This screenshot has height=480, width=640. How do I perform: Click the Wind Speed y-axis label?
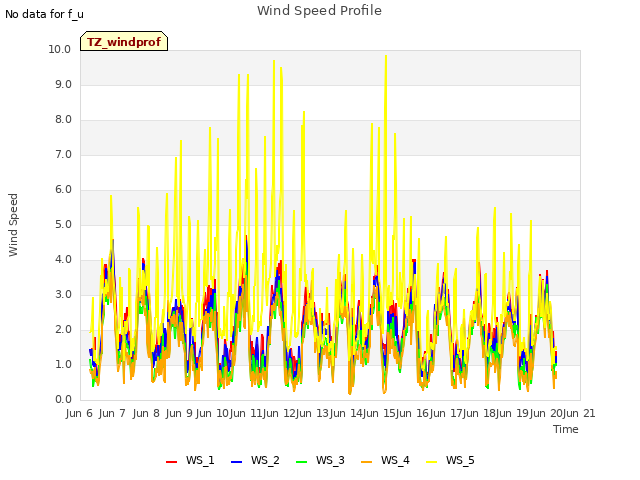tap(13, 225)
